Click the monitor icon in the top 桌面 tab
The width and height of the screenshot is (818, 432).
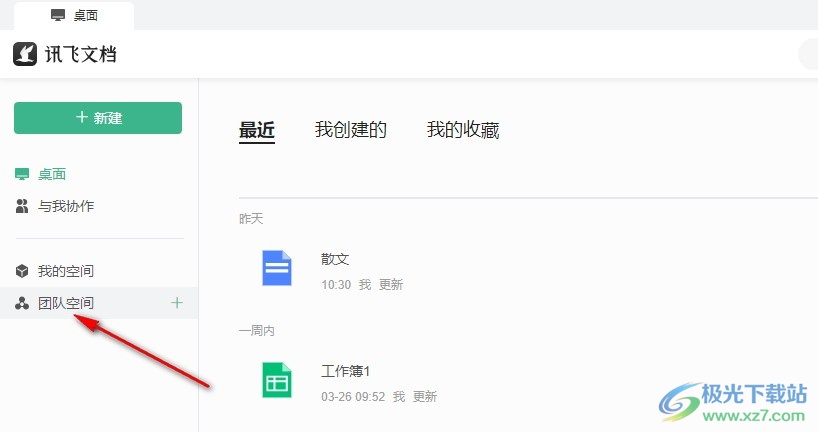pos(58,15)
